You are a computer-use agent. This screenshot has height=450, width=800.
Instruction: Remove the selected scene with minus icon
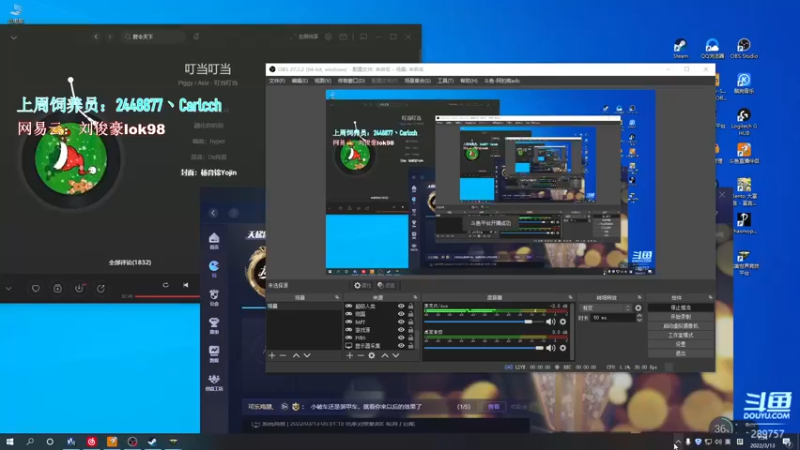coord(283,355)
